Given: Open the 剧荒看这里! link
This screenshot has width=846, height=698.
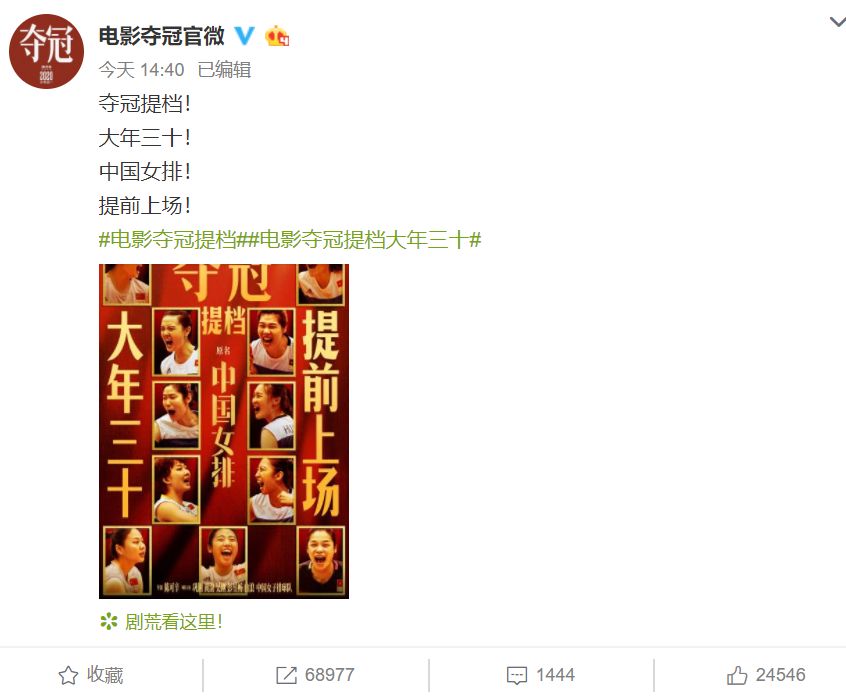Looking at the screenshot, I should [173, 621].
